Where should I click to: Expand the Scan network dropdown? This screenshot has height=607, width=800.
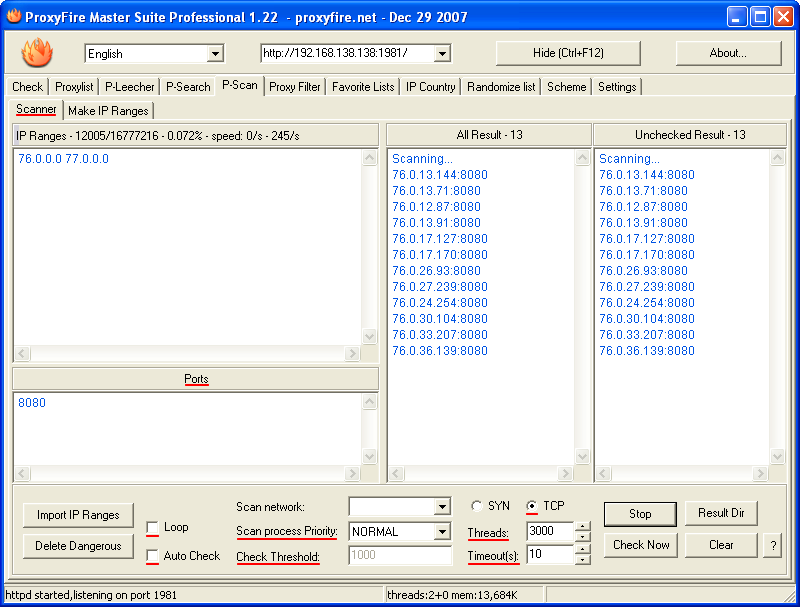442,507
